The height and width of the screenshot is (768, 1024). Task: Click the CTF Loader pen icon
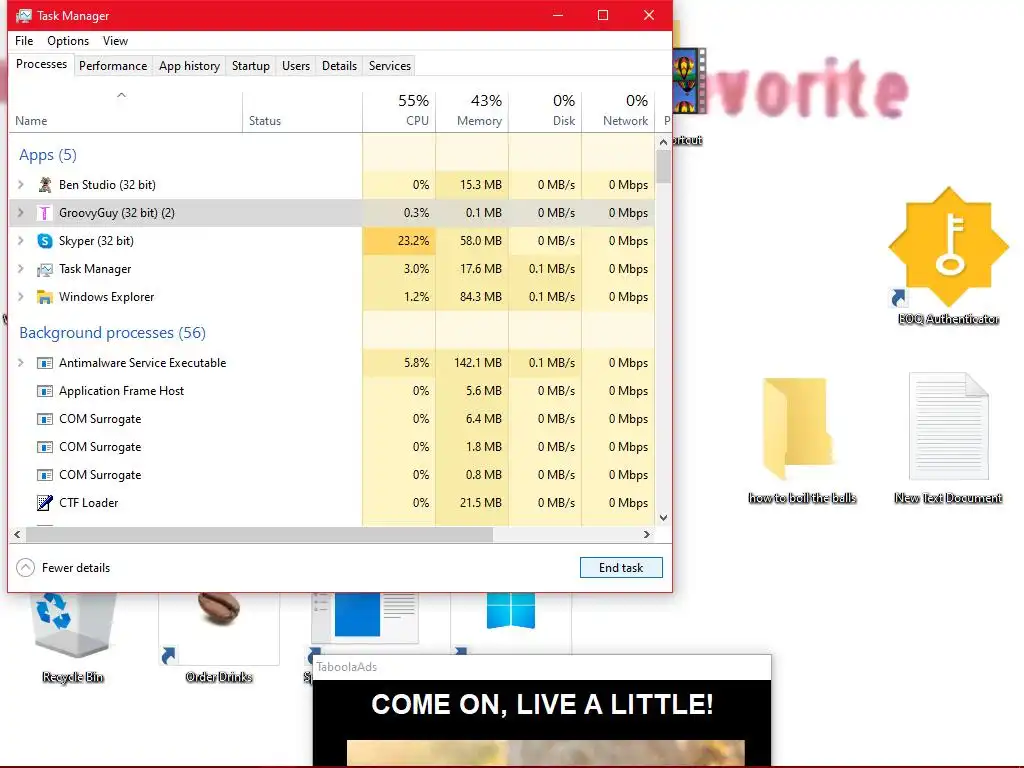[x=44, y=503]
